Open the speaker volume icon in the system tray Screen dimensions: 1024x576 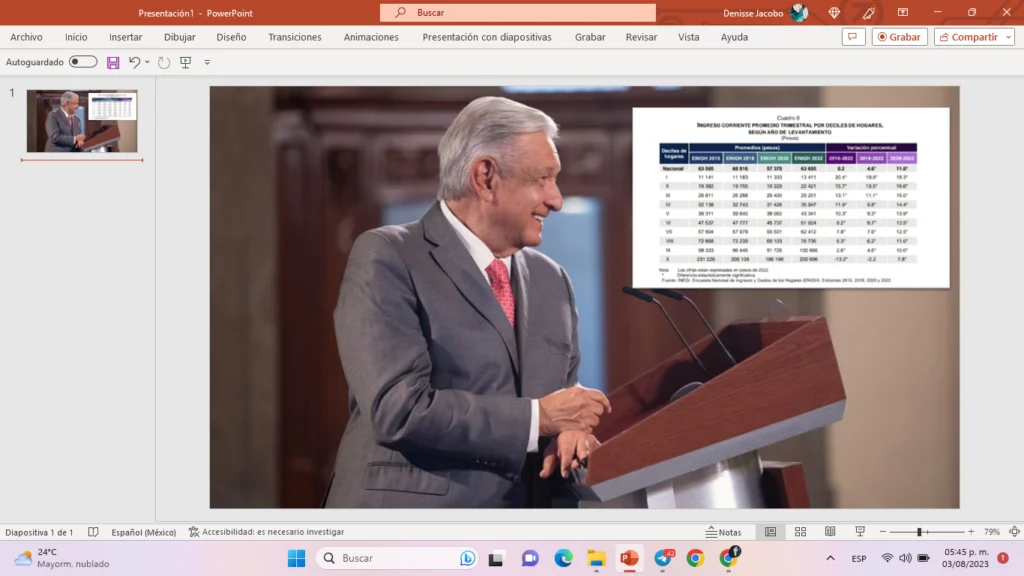tap(905, 558)
